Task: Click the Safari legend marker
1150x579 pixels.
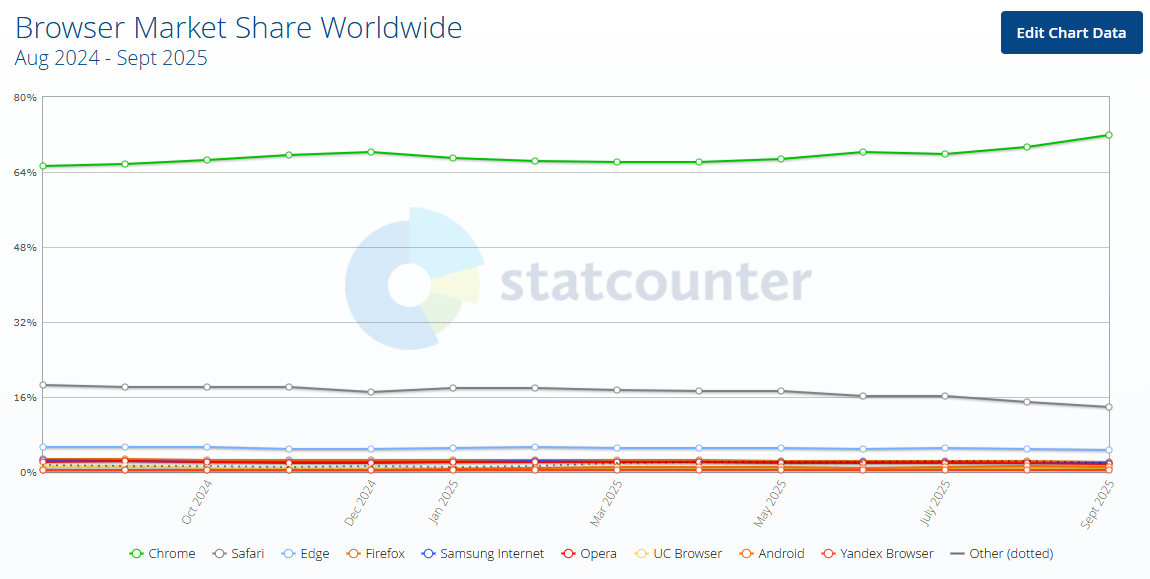Action: (x=219, y=553)
